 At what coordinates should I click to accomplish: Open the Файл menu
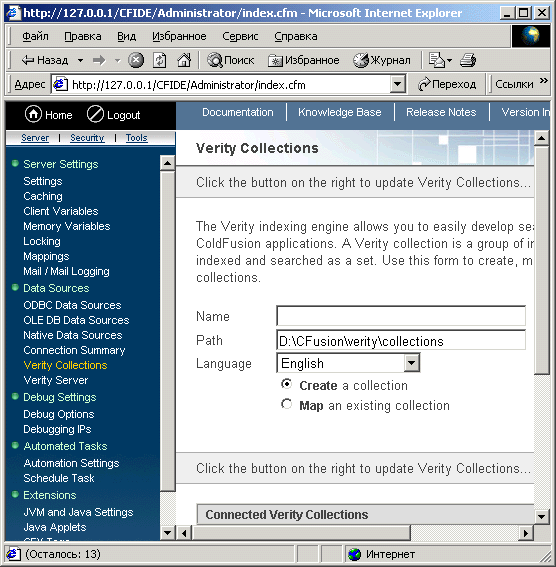(x=35, y=36)
